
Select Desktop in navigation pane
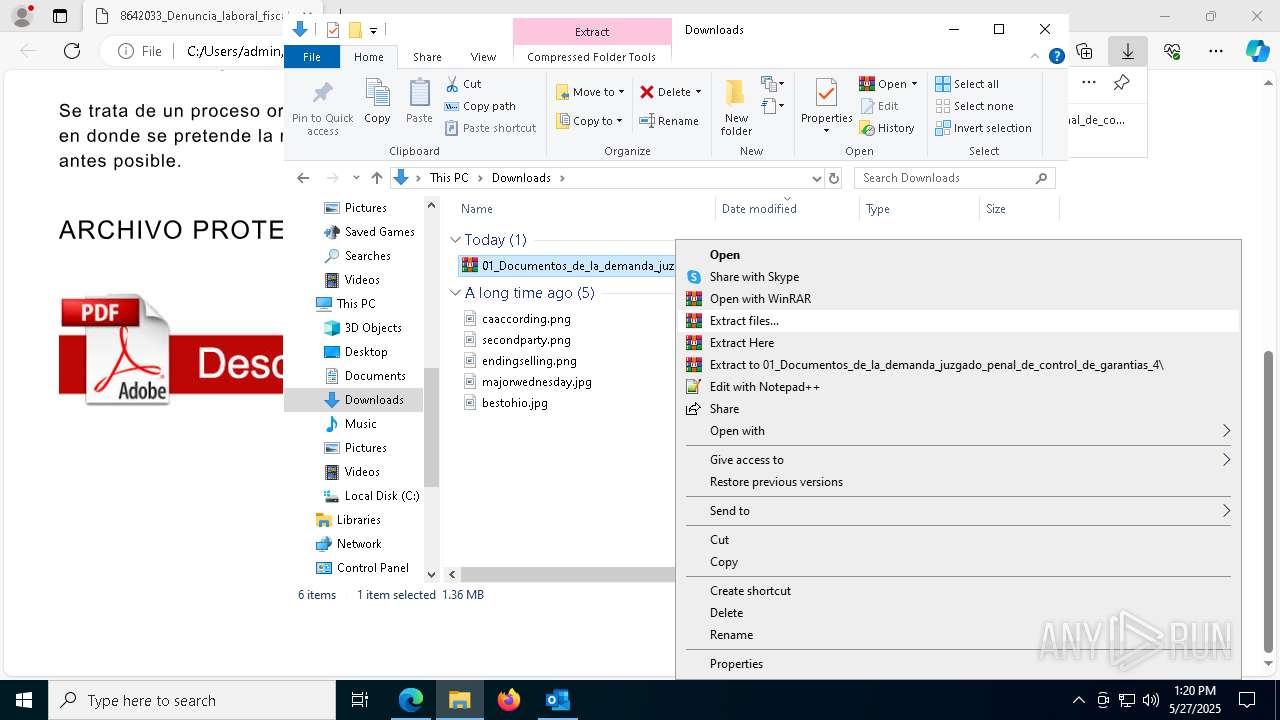[x=366, y=352]
